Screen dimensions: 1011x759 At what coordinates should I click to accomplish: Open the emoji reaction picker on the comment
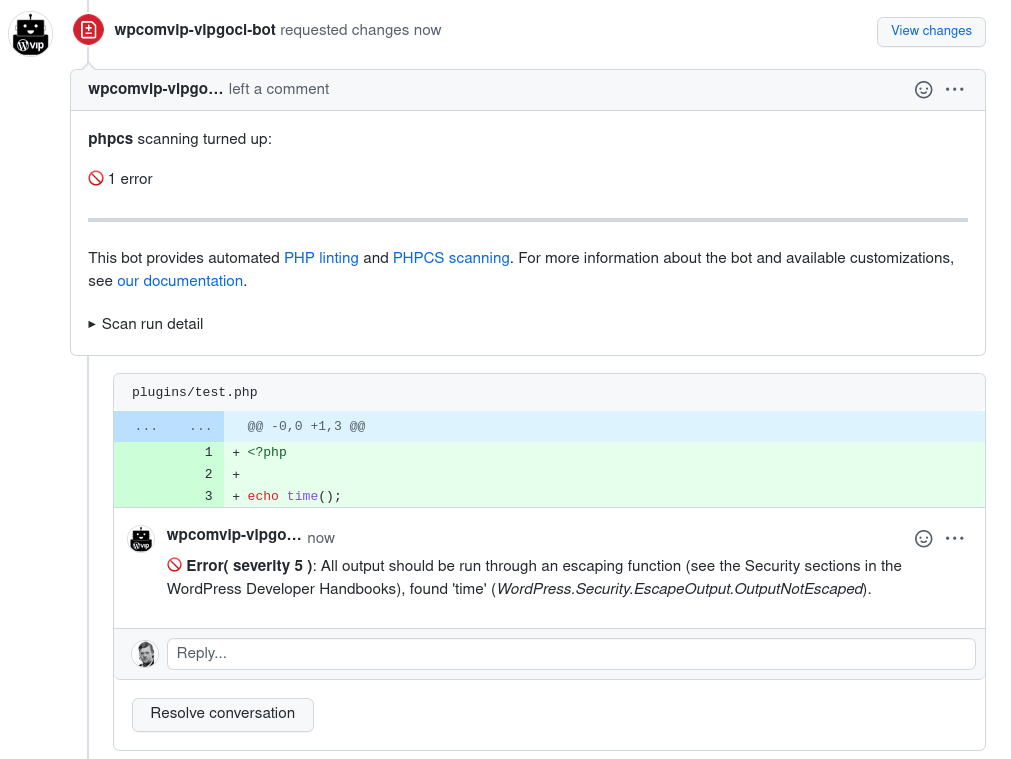[x=922, y=89]
